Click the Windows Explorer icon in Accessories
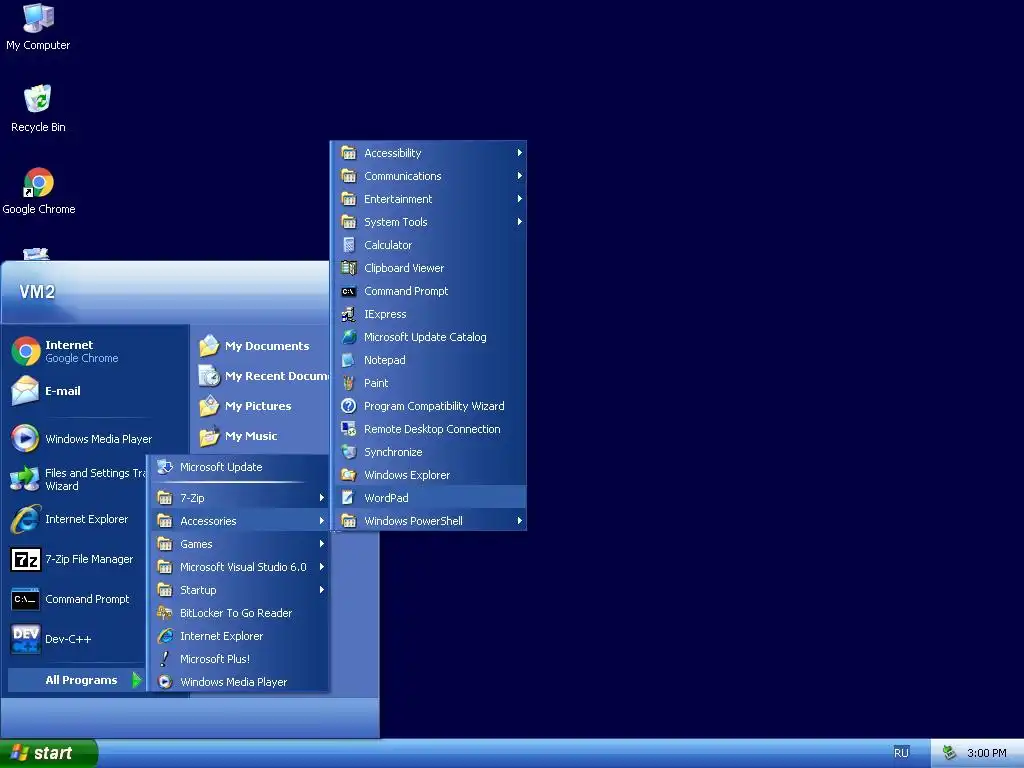 [349, 475]
